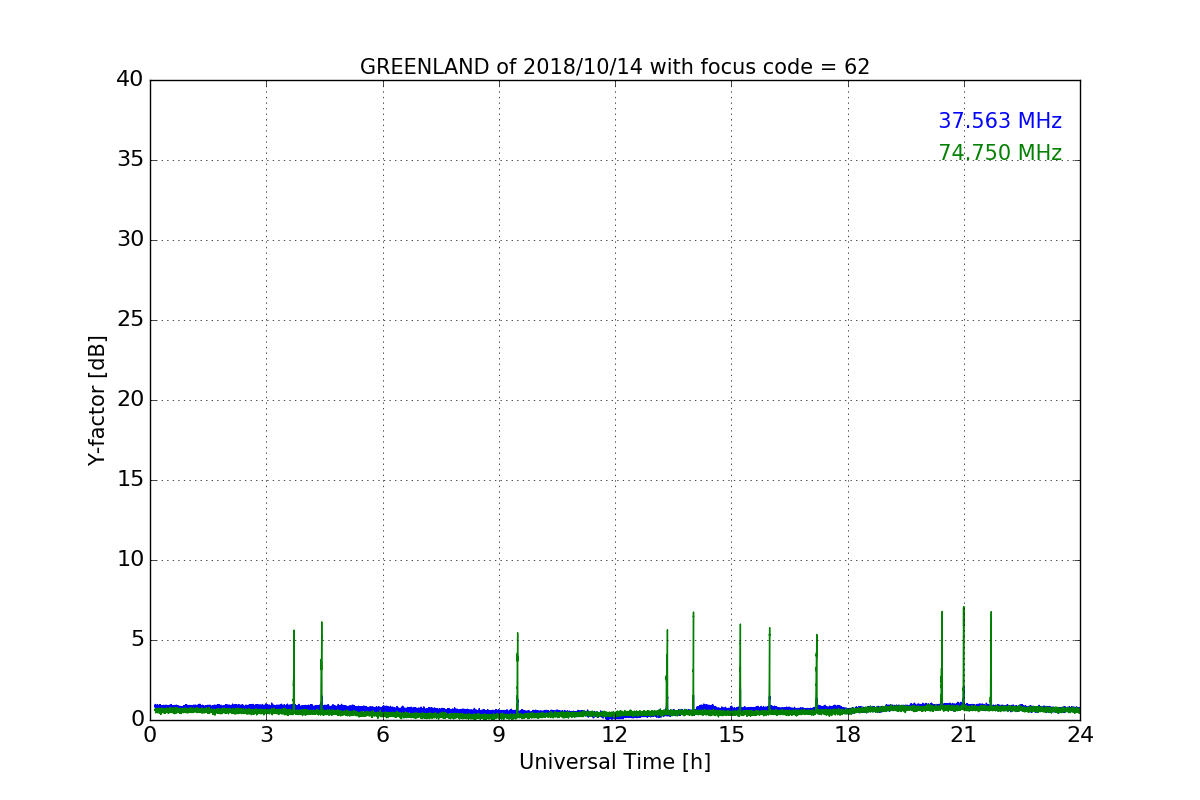
Task: Click the y-axis tick label 15
Action: [130, 479]
